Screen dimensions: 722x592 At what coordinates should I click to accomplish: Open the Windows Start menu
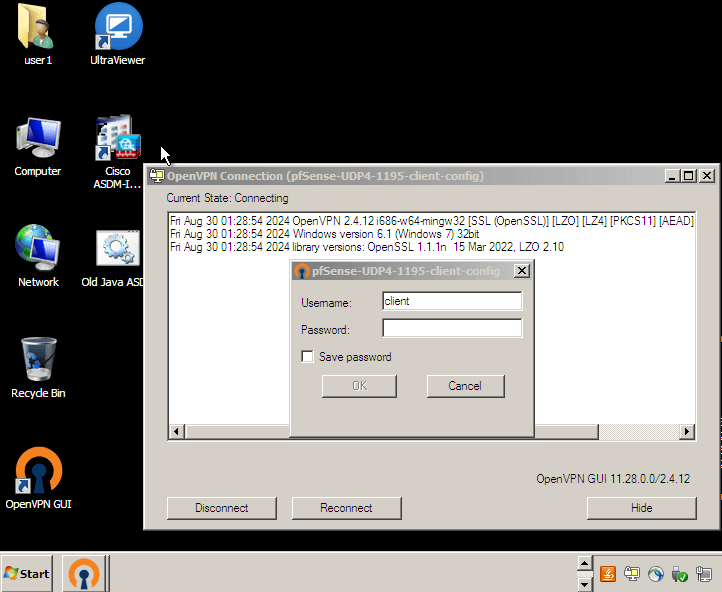27,574
